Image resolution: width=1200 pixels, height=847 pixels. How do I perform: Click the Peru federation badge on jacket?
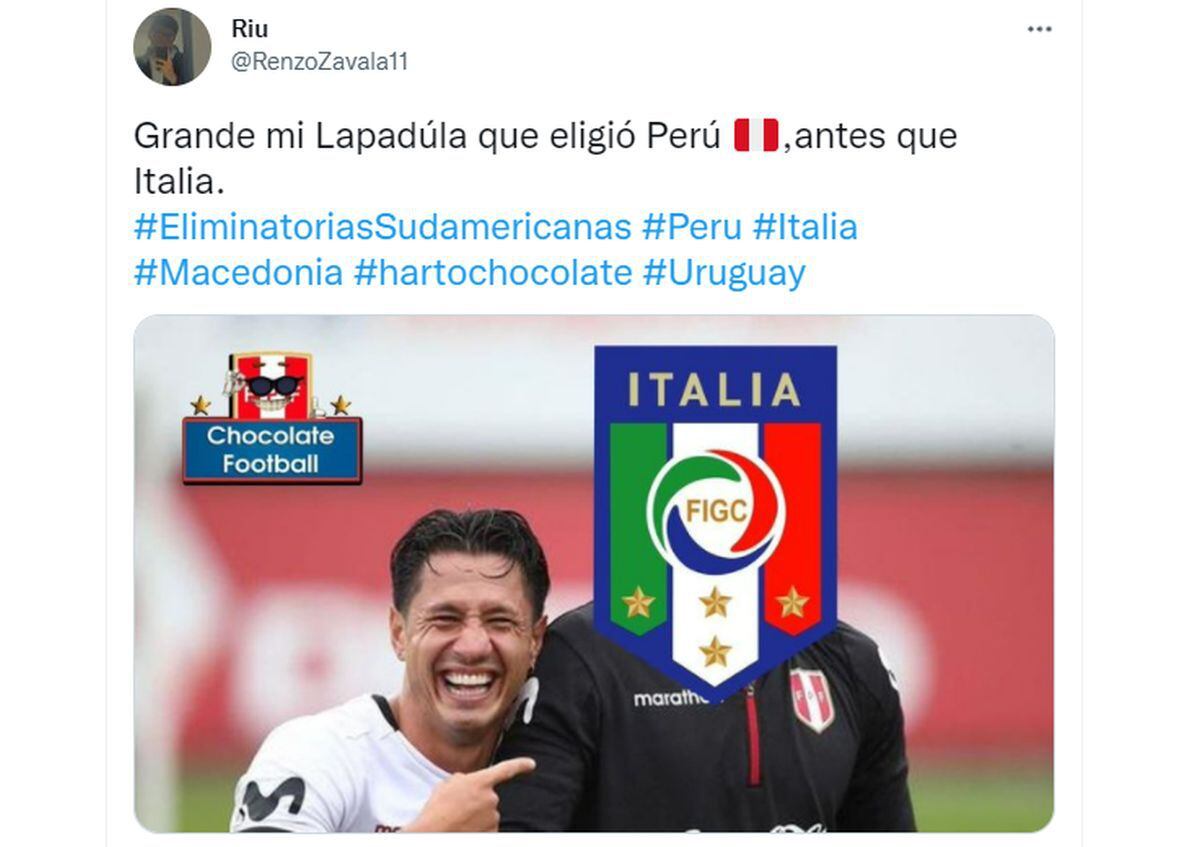click(x=812, y=700)
